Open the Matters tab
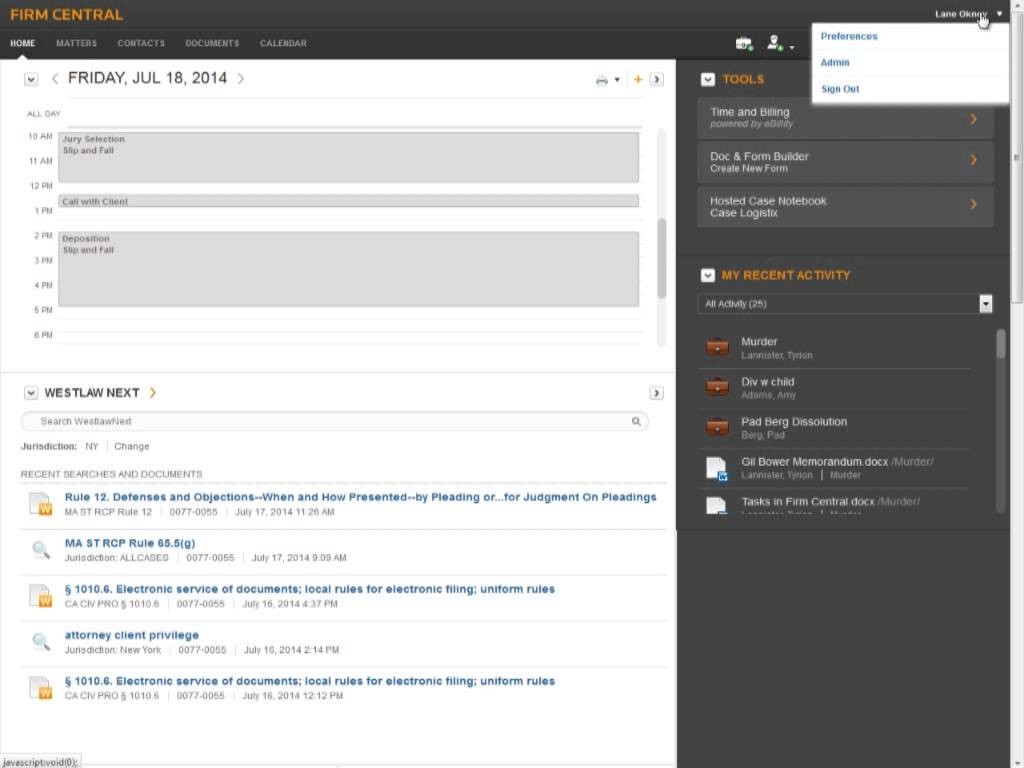 coord(76,43)
